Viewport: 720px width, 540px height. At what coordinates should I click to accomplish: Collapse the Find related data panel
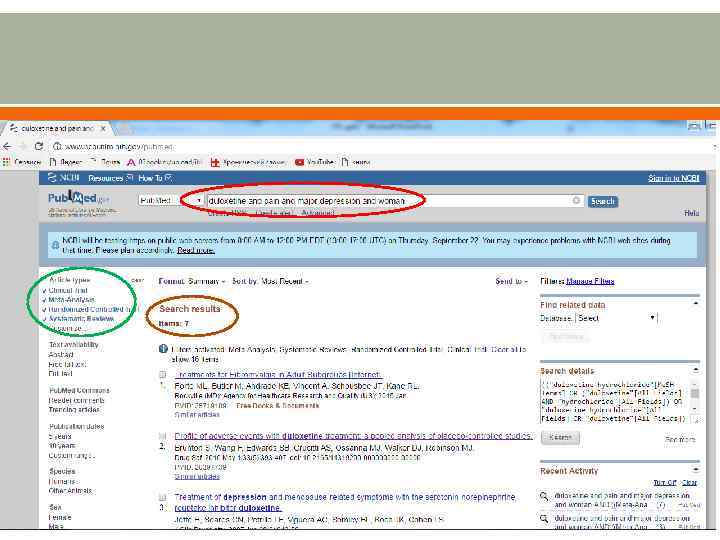point(696,304)
